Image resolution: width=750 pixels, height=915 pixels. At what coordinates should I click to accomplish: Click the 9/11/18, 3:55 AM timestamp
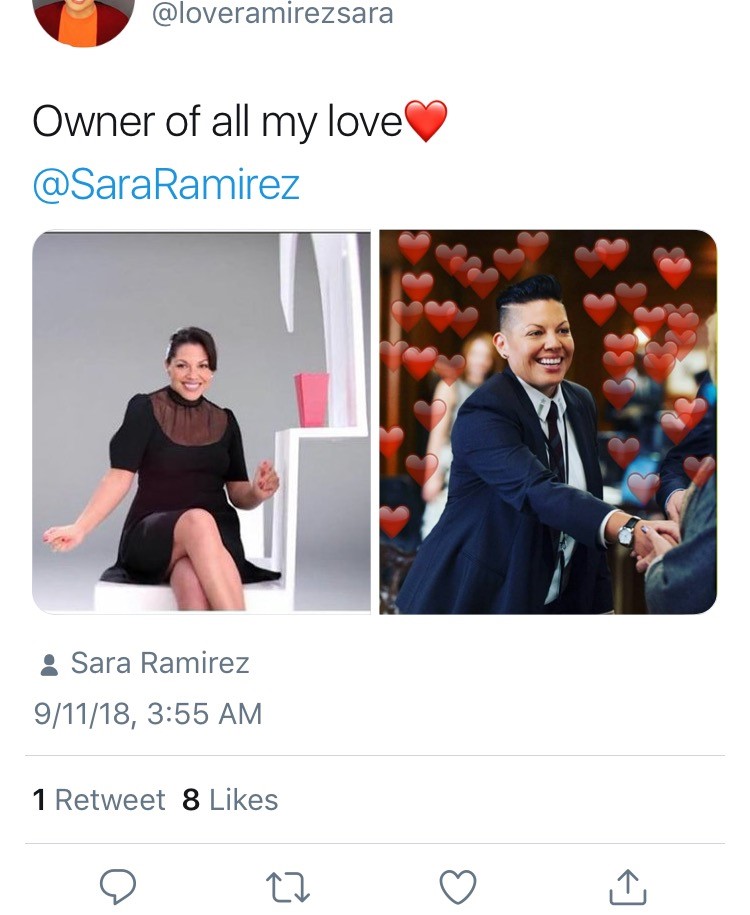click(148, 714)
